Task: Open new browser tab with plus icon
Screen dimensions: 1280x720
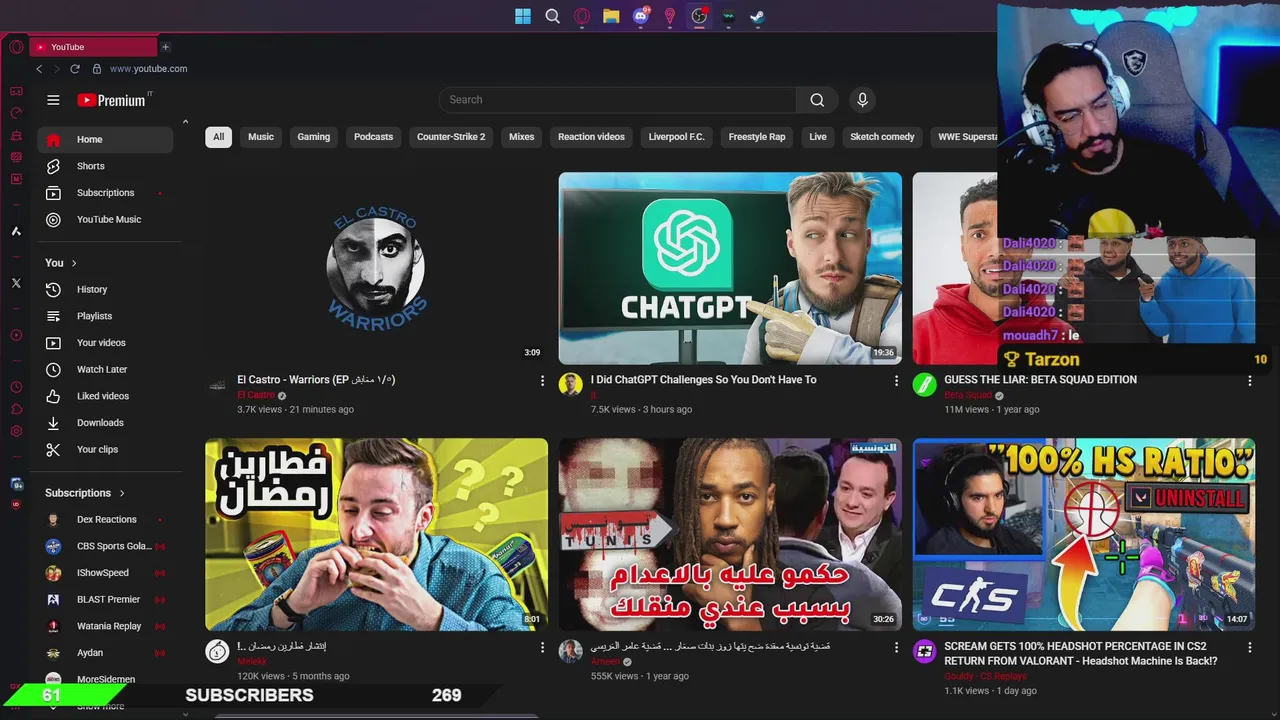Action: [x=165, y=47]
